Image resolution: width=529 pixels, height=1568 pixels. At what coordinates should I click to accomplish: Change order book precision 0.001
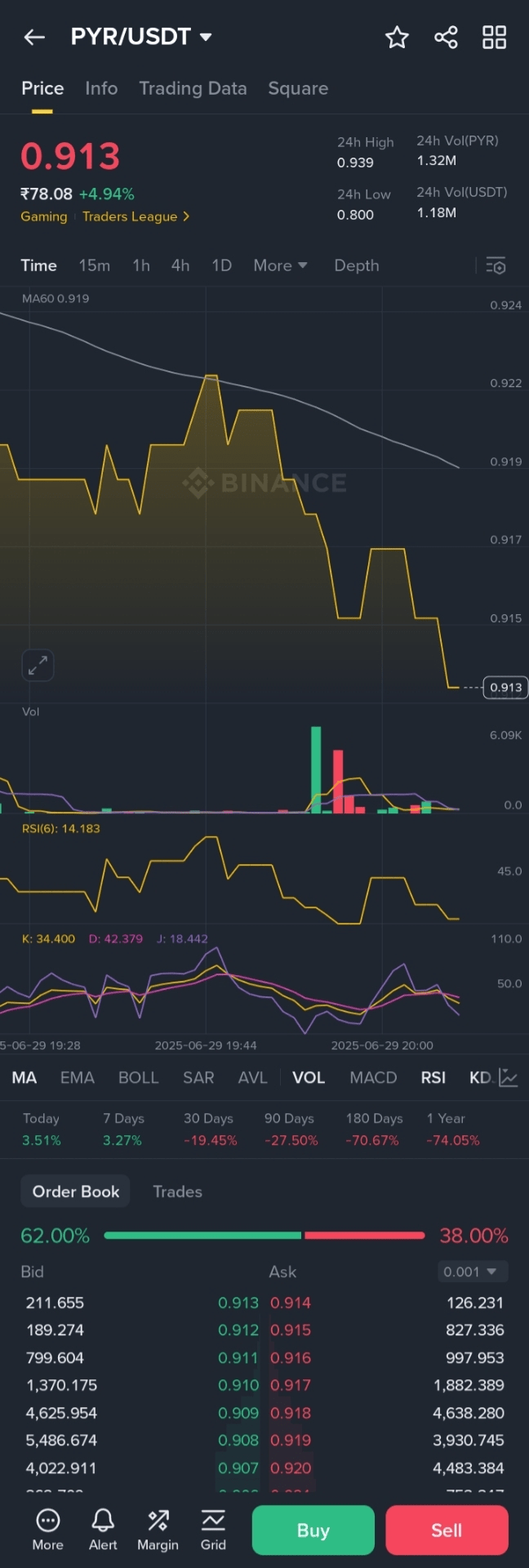point(473,1272)
